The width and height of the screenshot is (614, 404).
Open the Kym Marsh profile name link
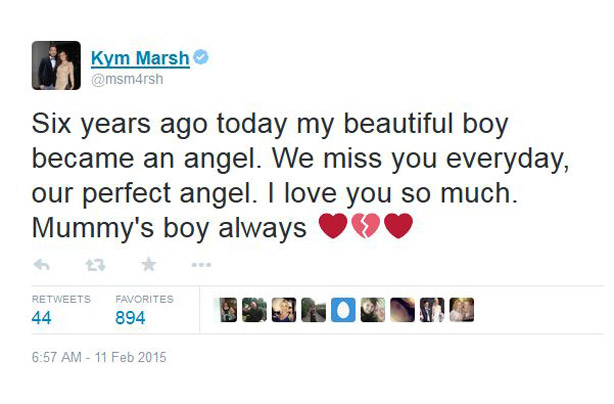pyautogui.click(x=140, y=58)
